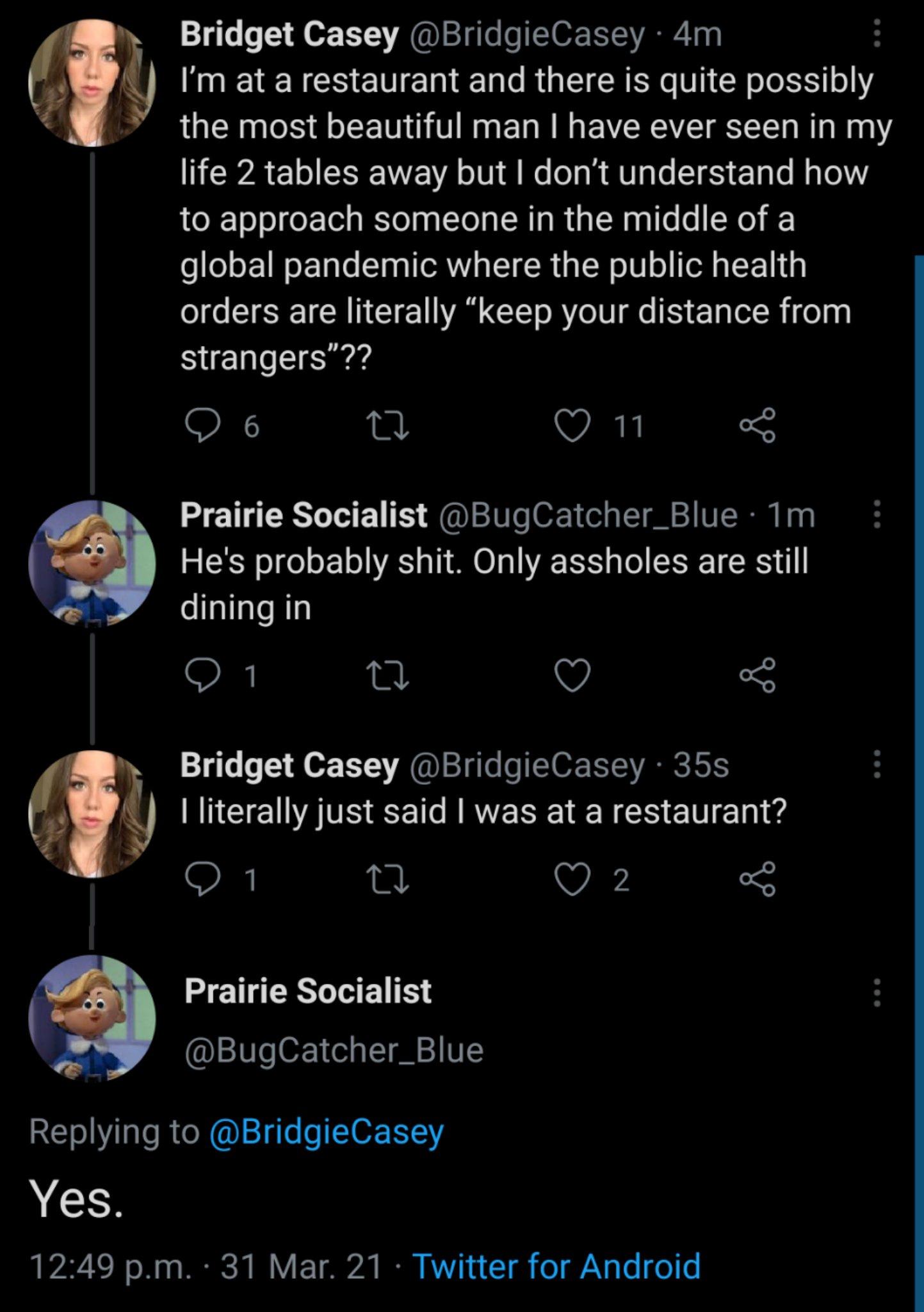Open the @BridgieCasey mention link
This screenshot has width=924, height=1312.
(326, 1131)
